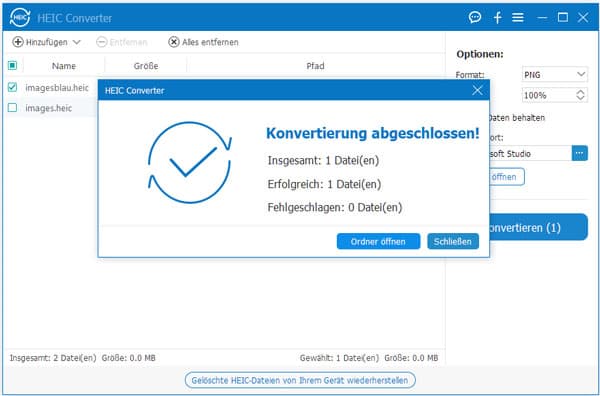Click Gewählt: 1 Datei(en) status text
This screenshot has width=600, height=396.
339,358
